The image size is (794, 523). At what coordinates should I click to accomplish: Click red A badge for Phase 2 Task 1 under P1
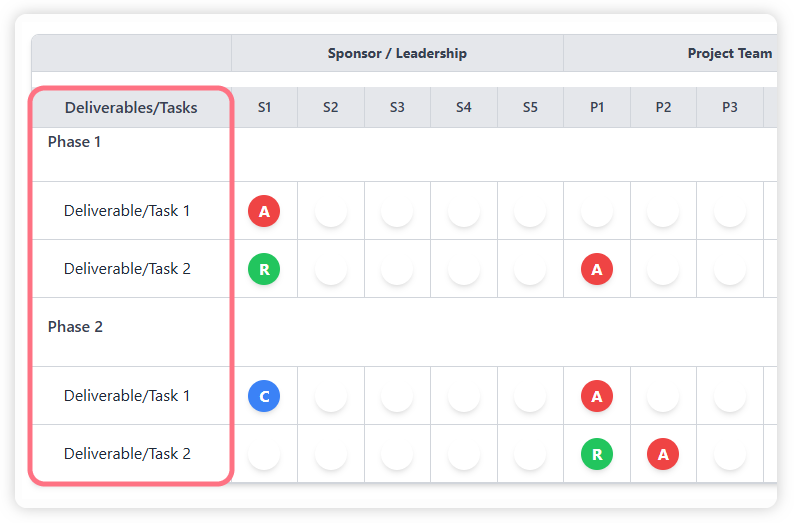click(597, 396)
